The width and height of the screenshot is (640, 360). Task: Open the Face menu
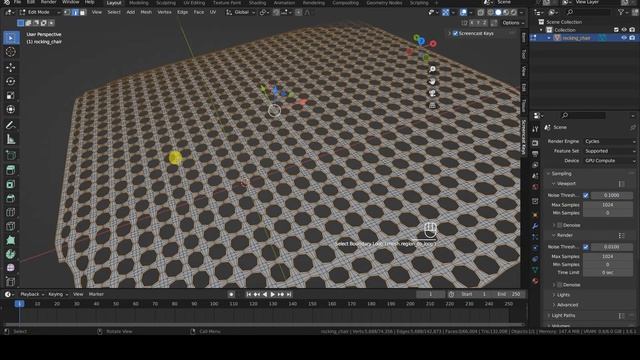point(199,13)
